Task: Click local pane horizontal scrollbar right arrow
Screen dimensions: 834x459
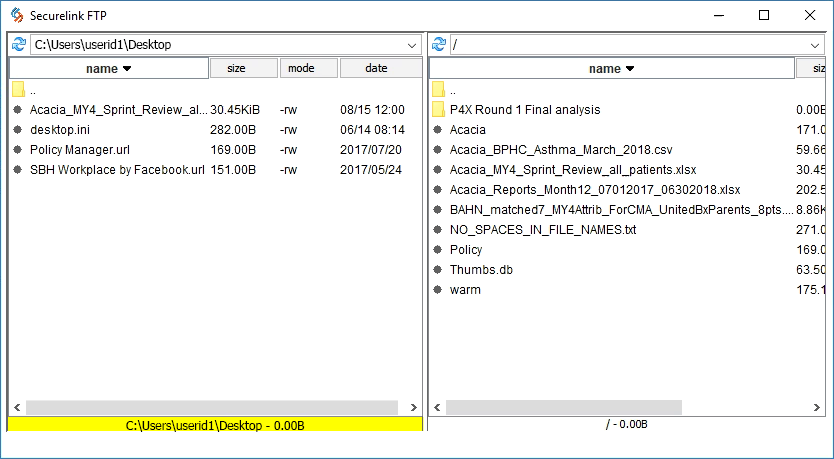Action: [414, 408]
